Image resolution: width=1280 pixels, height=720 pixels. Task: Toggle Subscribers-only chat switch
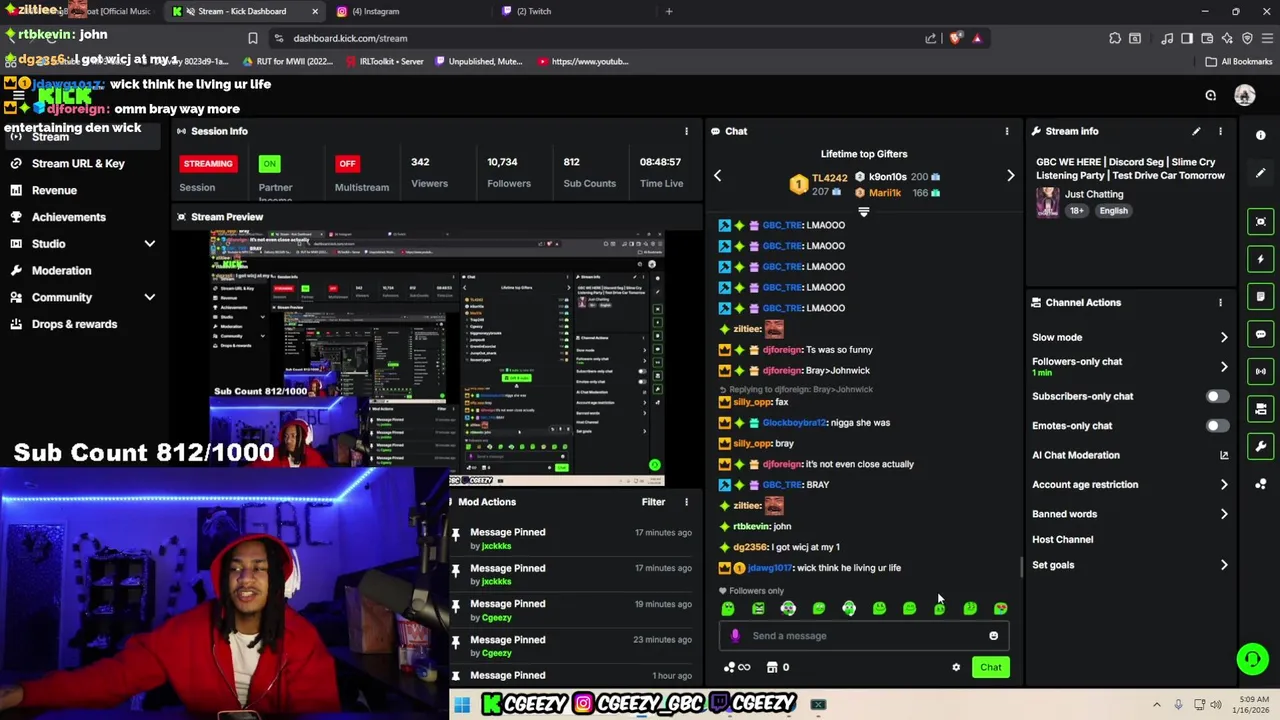click(1217, 396)
